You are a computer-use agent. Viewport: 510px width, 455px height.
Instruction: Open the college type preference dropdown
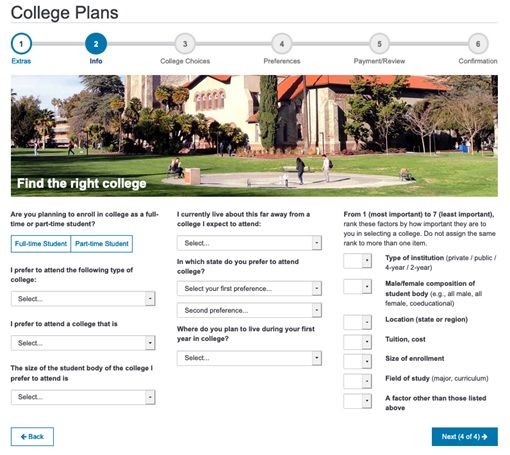(83, 299)
